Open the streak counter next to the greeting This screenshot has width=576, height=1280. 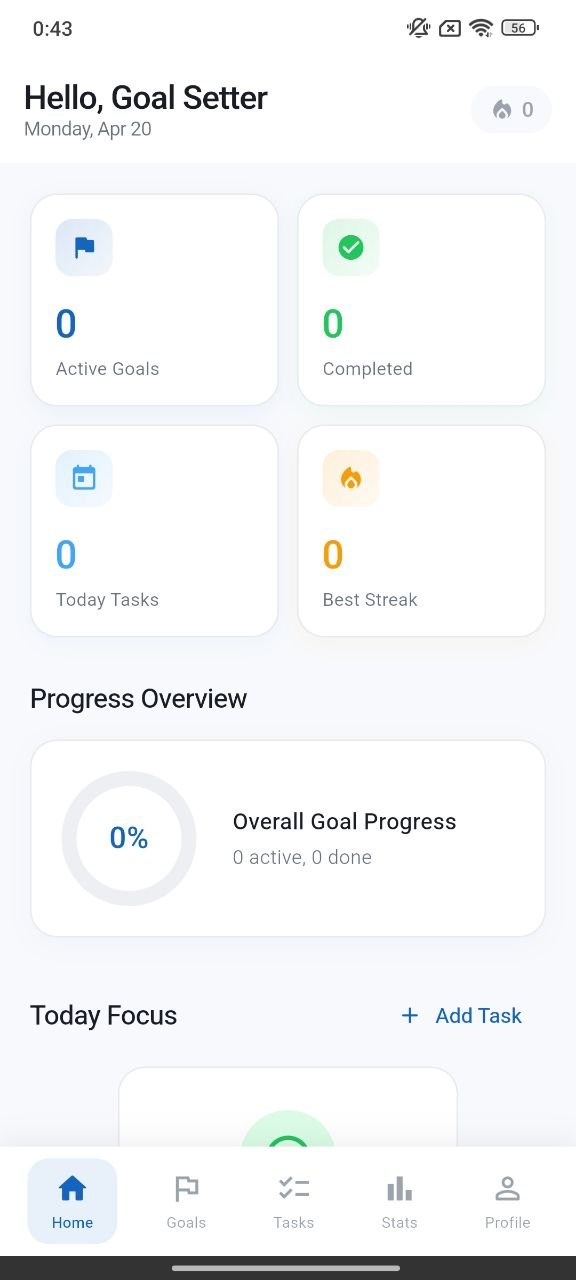pyautogui.click(x=510, y=109)
